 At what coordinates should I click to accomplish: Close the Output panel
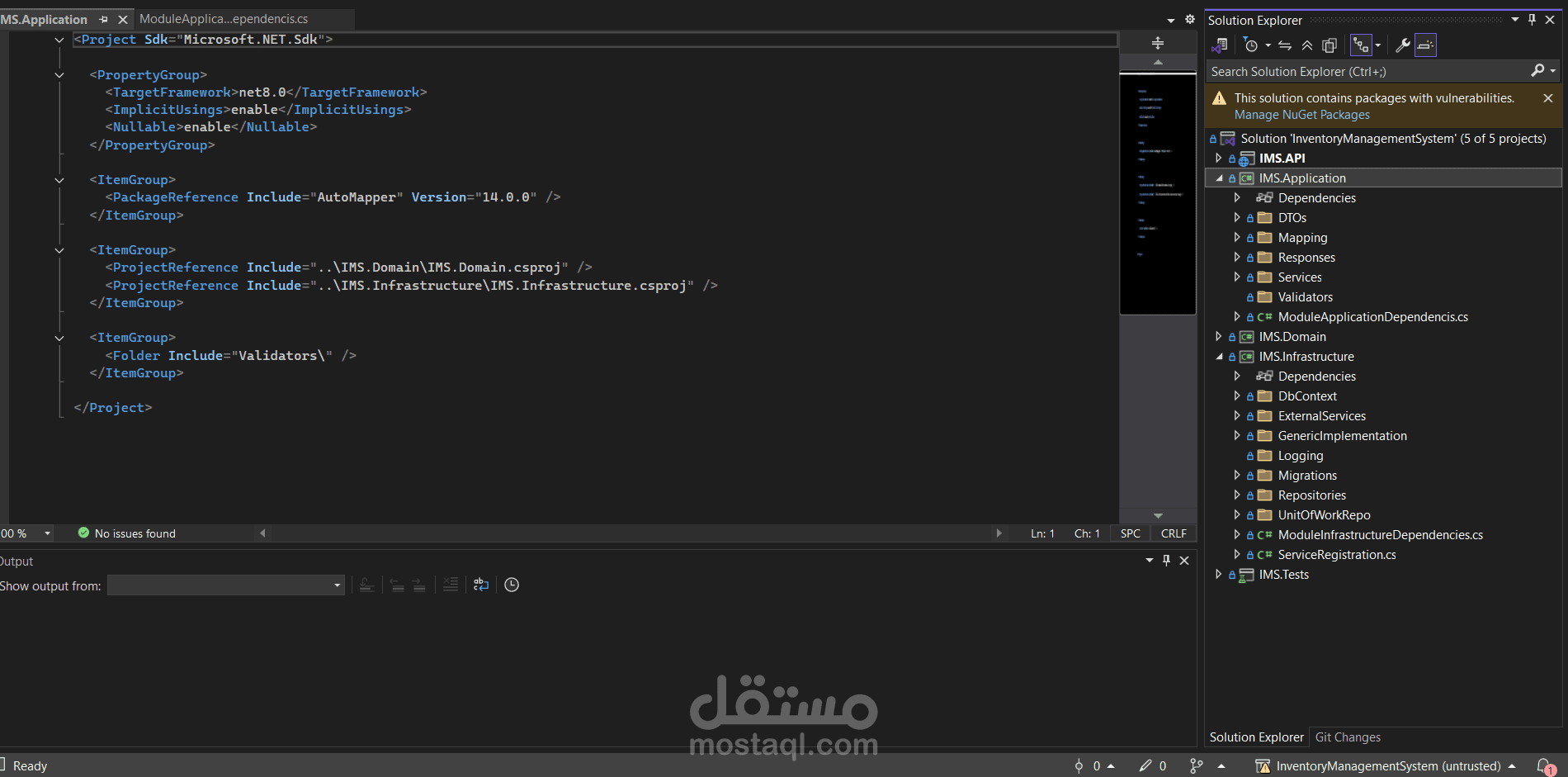pyautogui.click(x=1184, y=561)
